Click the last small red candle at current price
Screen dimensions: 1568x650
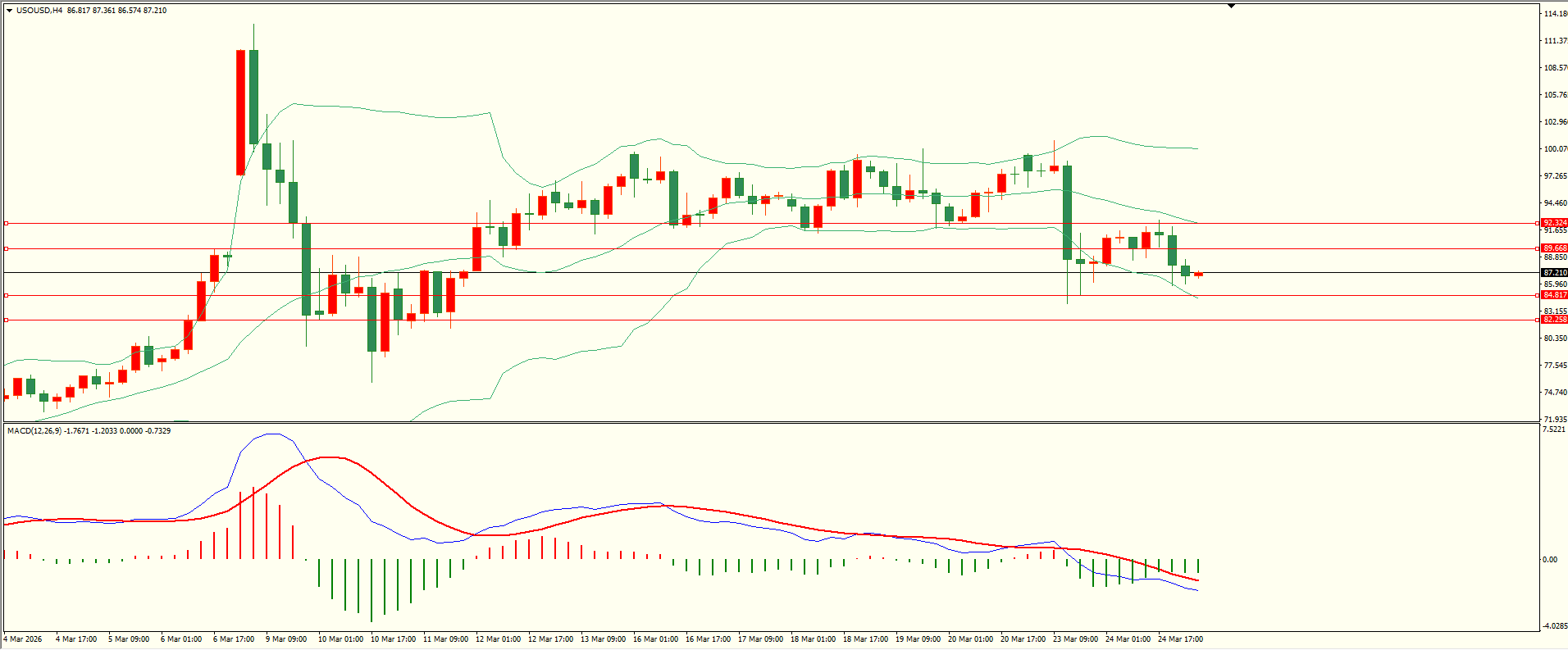pos(1198,274)
